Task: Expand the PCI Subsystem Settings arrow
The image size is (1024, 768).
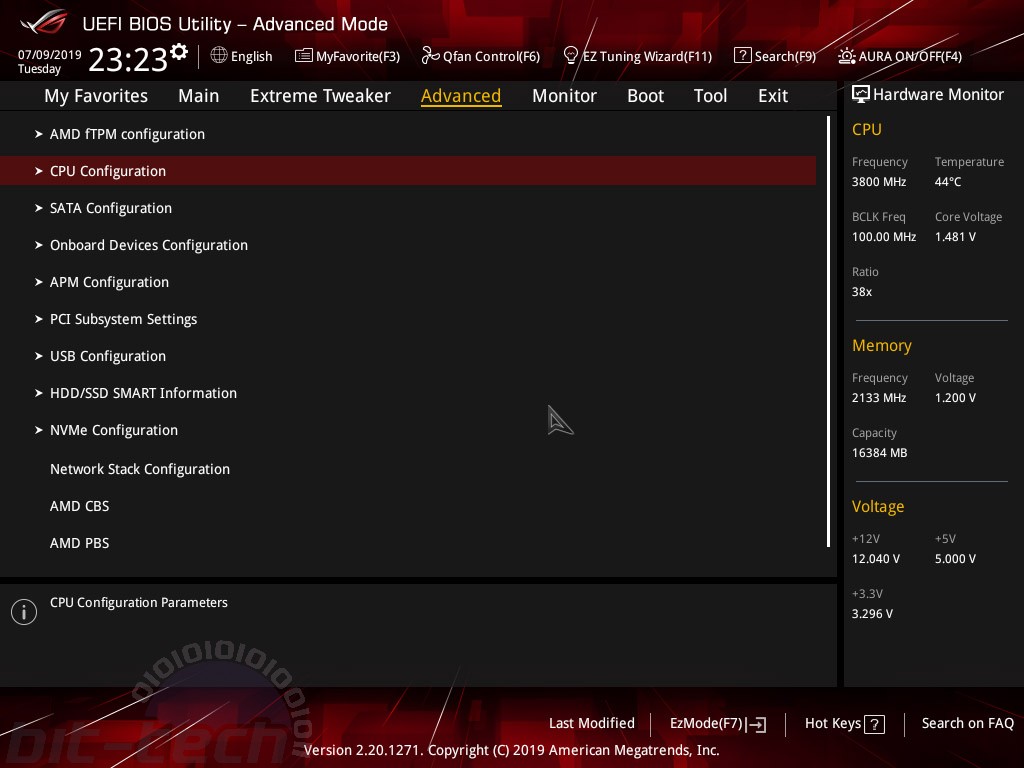Action: tap(39, 319)
